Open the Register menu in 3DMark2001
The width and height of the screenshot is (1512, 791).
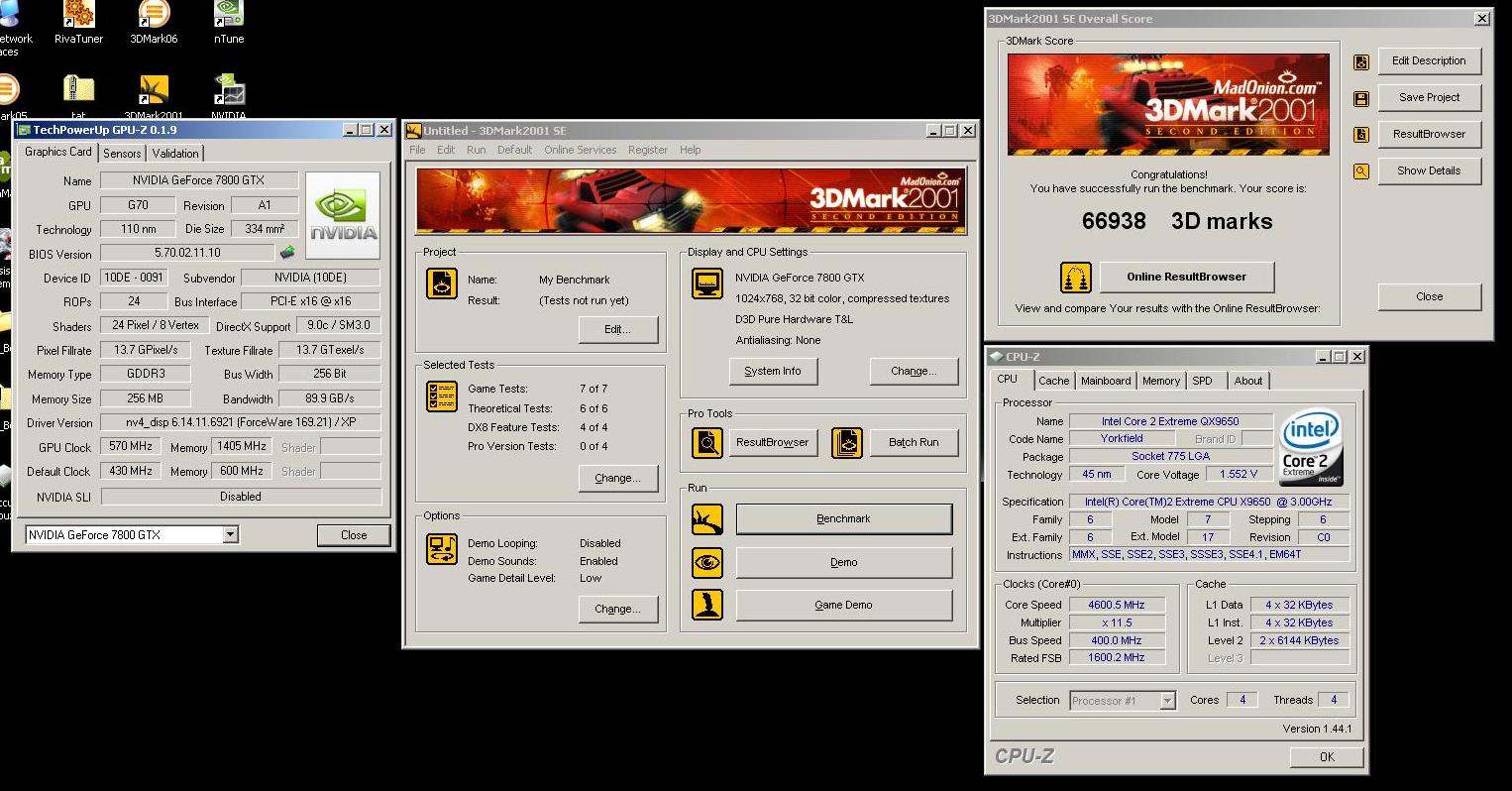click(x=647, y=150)
